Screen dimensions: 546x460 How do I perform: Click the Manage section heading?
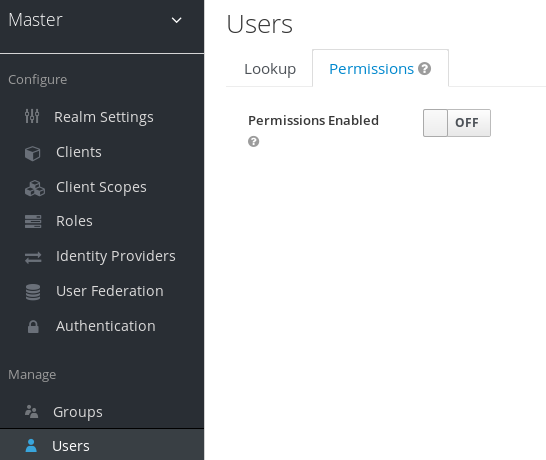(x=32, y=375)
